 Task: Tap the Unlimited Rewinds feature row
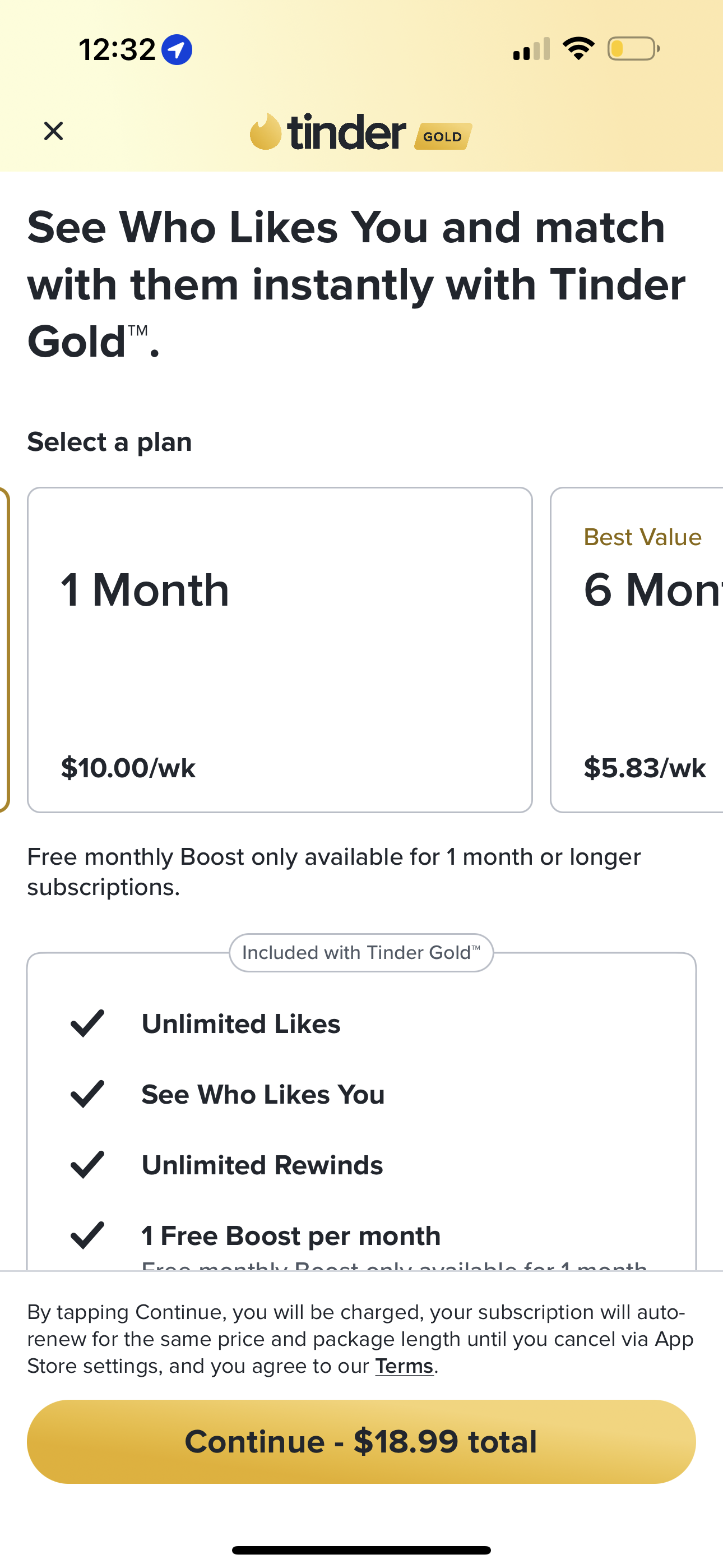click(262, 1165)
